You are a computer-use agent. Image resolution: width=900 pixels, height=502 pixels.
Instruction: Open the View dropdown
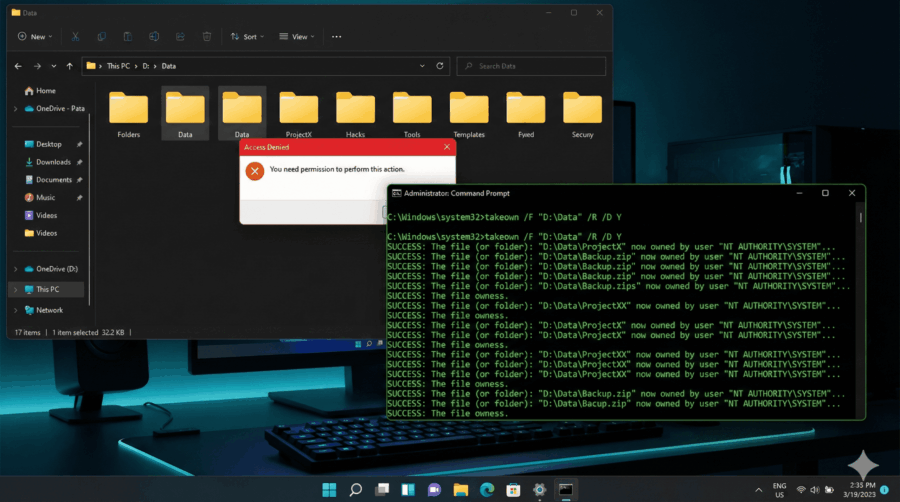297,37
